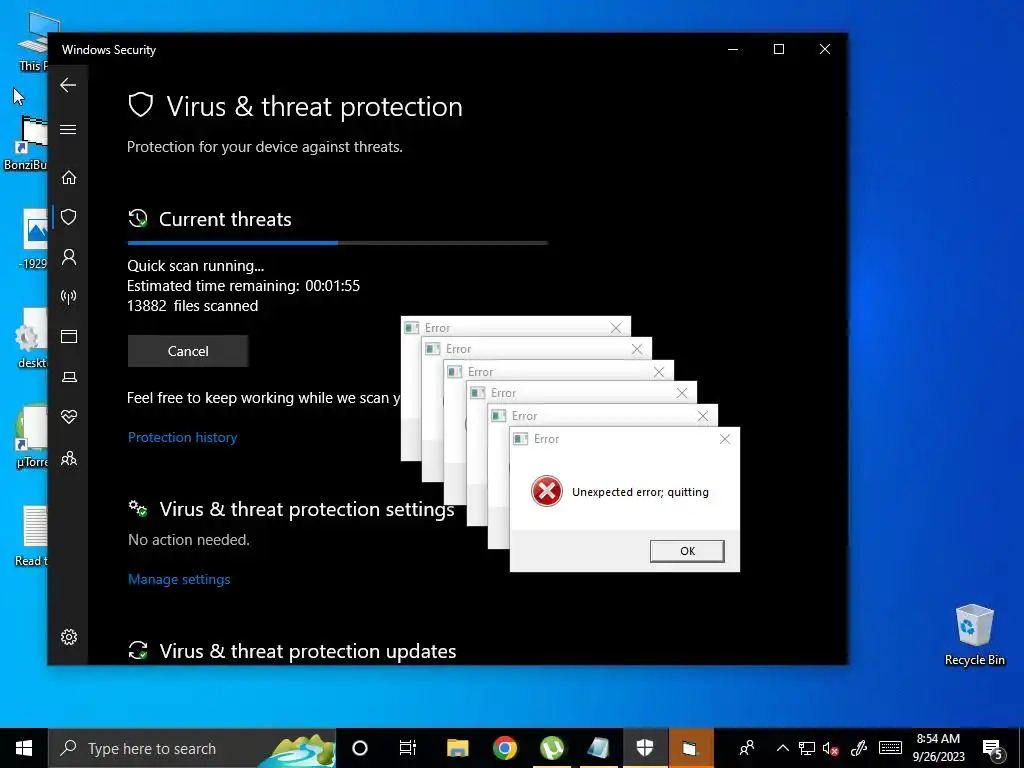This screenshot has height=768, width=1024.
Task: Cancel the running quick scan
Action: (x=188, y=351)
